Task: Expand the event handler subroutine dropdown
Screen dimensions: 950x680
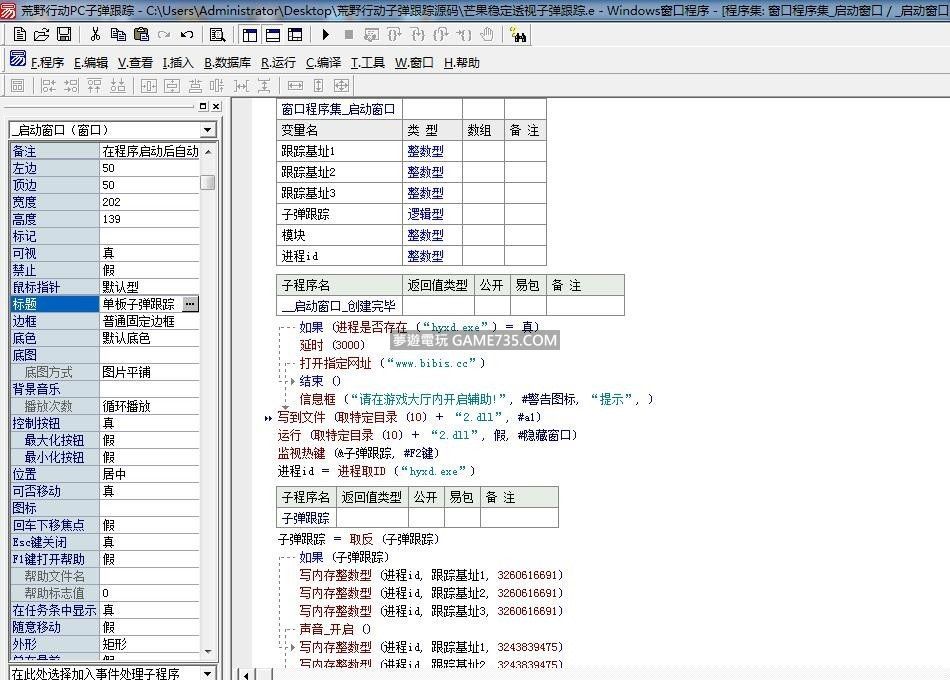Action: pos(208,673)
